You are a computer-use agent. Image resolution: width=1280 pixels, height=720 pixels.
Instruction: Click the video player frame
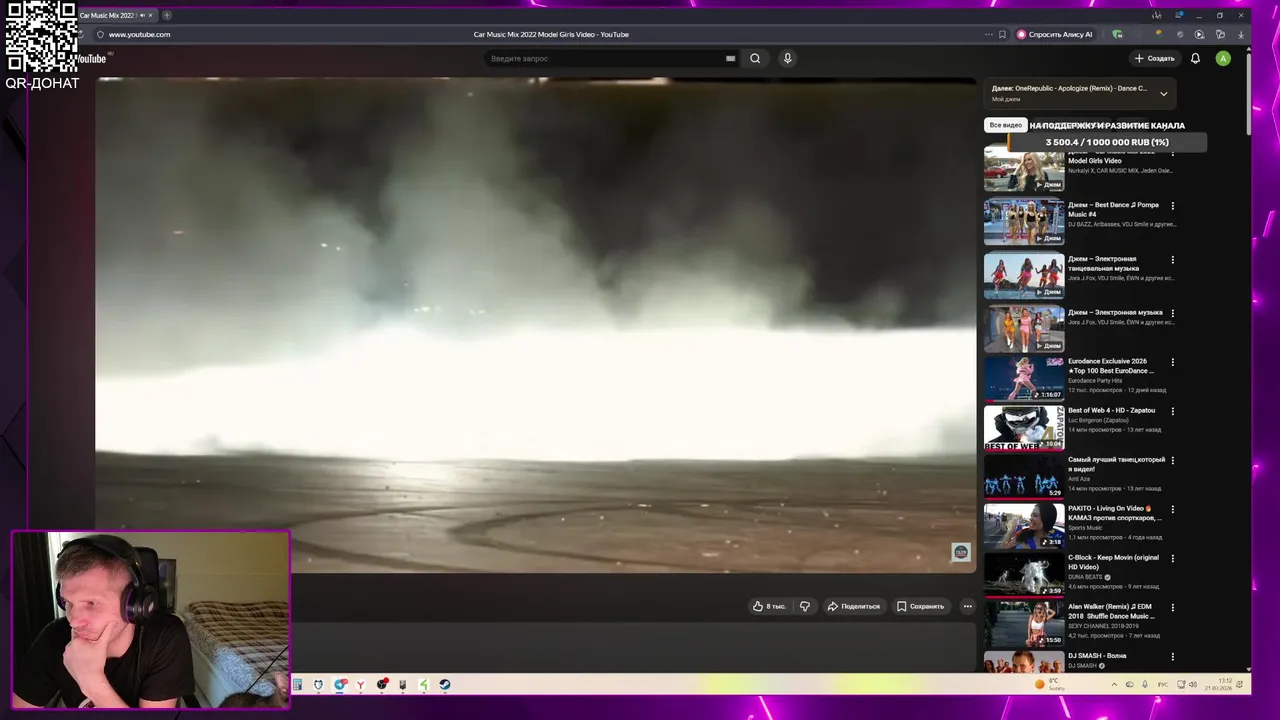(x=535, y=325)
